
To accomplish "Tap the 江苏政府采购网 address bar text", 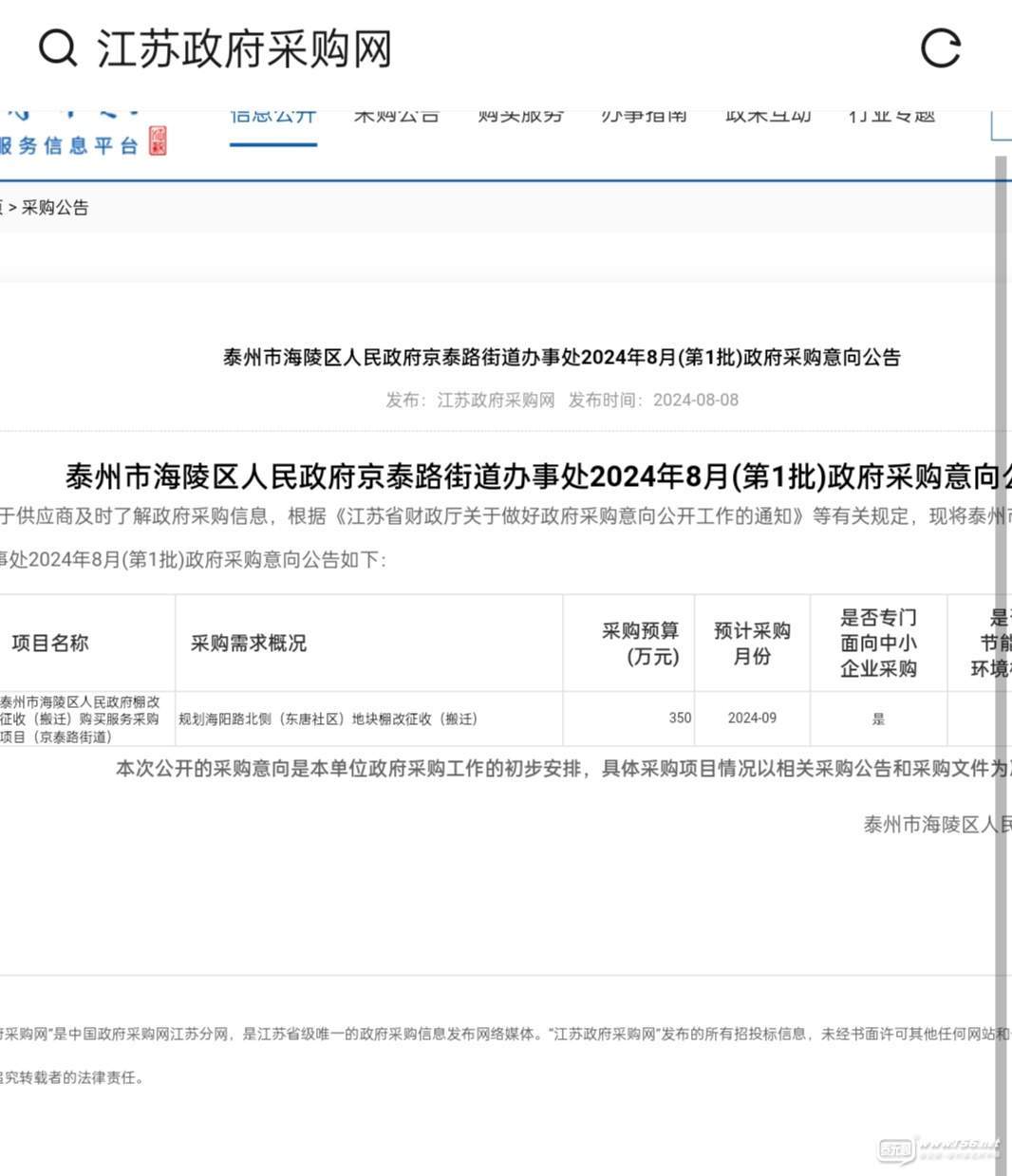I will coord(244,49).
